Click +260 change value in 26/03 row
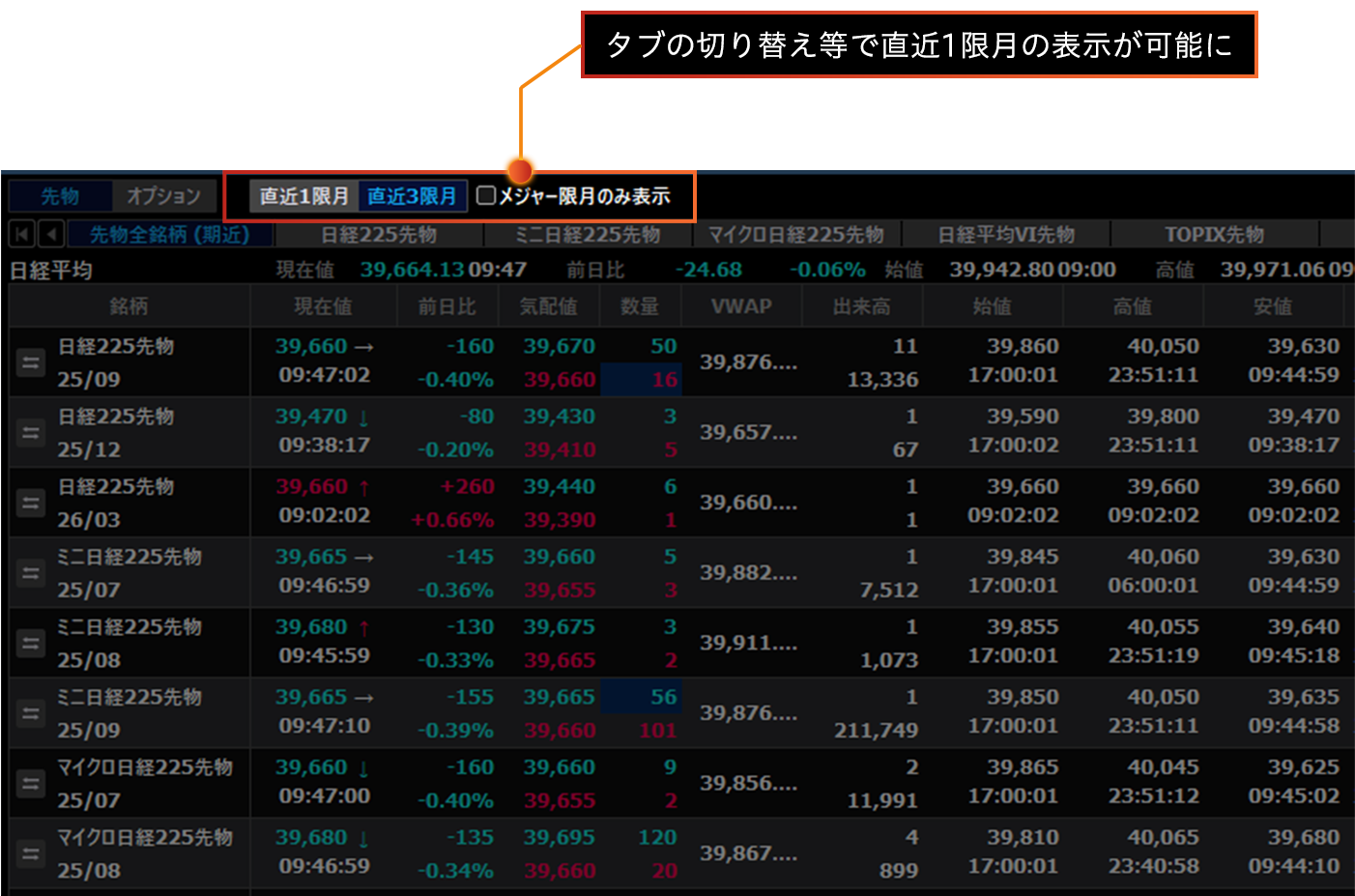Image resolution: width=1355 pixels, height=896 pixels. coord(467,486)
